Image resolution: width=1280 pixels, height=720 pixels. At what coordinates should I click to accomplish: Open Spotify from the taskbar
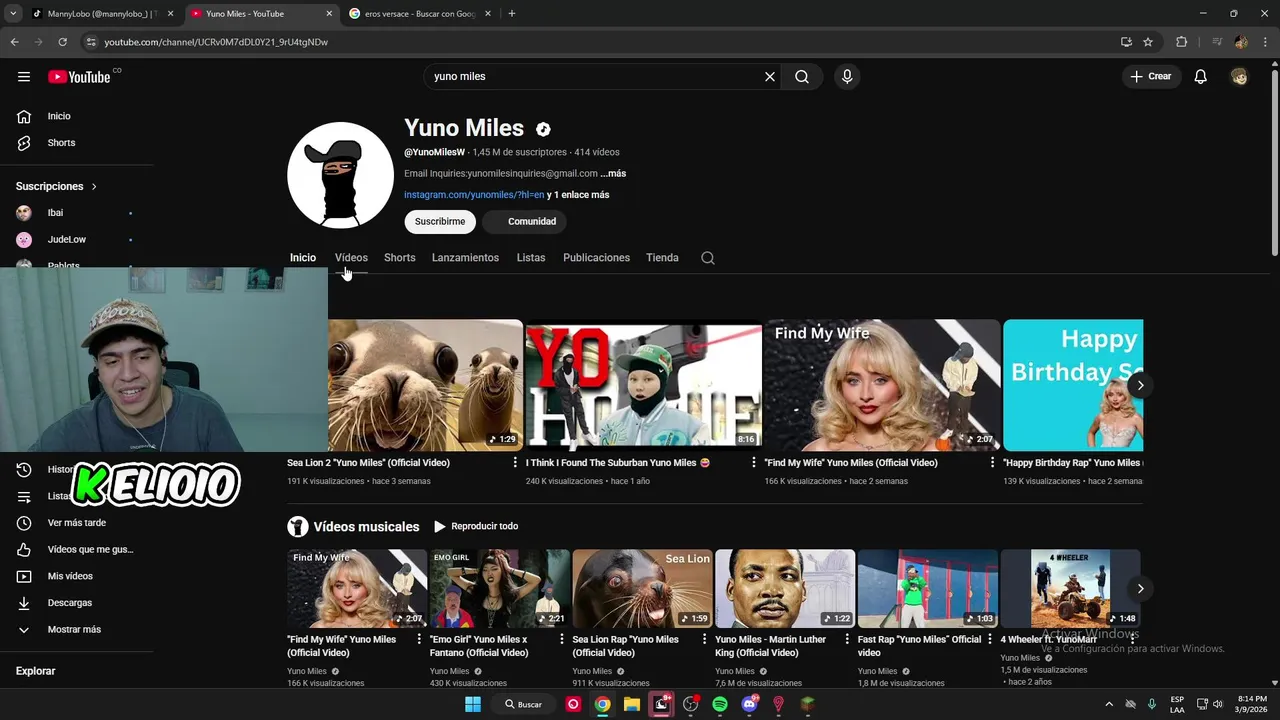pyautogui.click(x=720, y=704)
